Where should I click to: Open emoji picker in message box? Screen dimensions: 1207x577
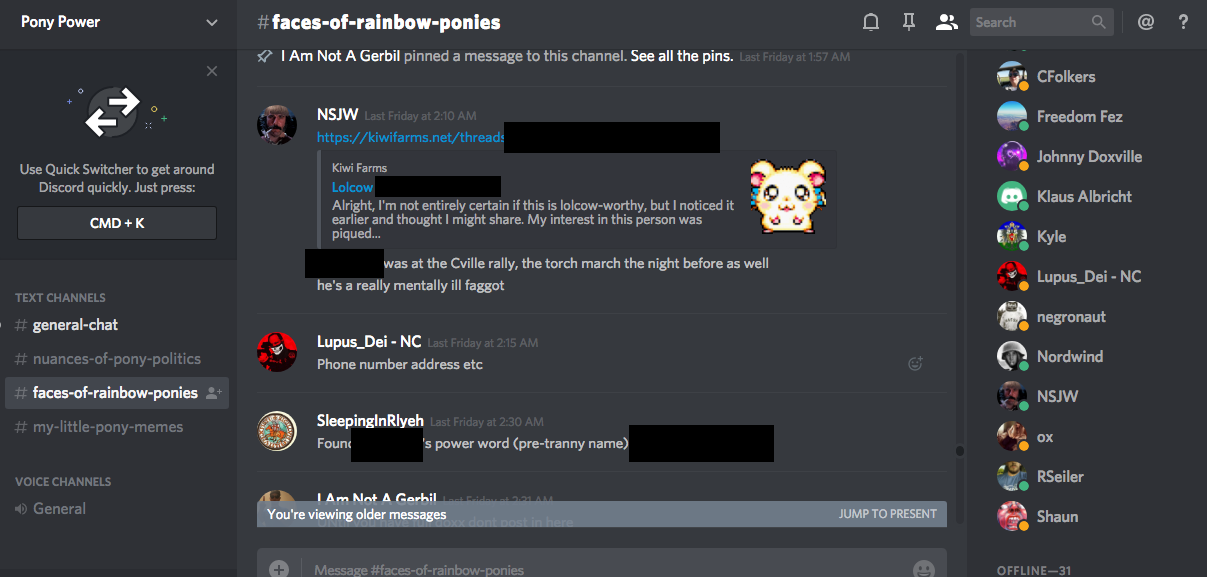(923, 569)
